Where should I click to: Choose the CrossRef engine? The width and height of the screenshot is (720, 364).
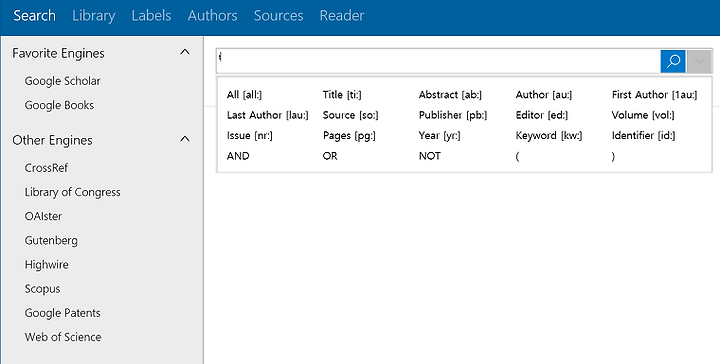tap(46, 168)
